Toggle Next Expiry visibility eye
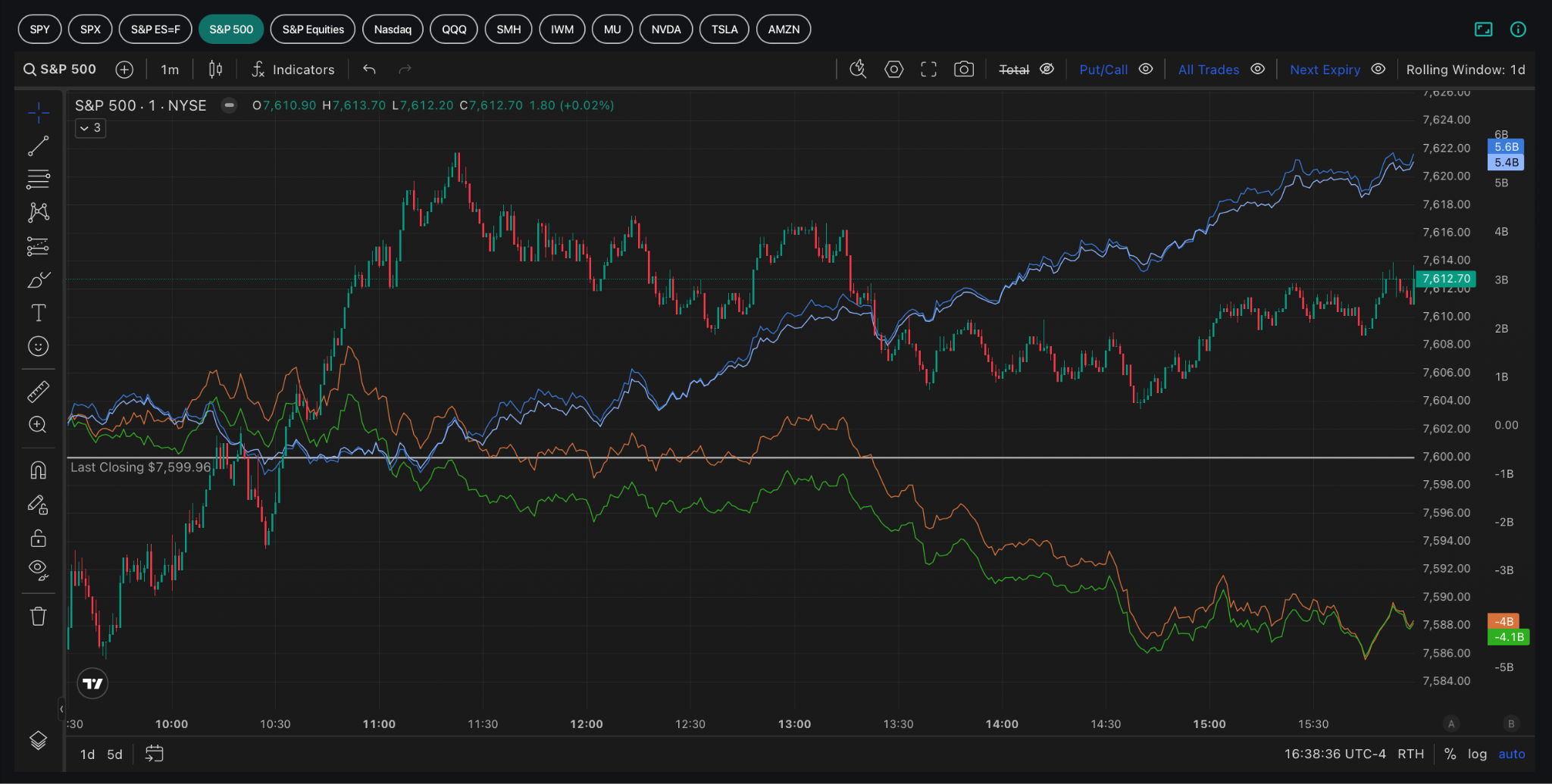The image size is (1552, 784). (x=1378, y=69)
